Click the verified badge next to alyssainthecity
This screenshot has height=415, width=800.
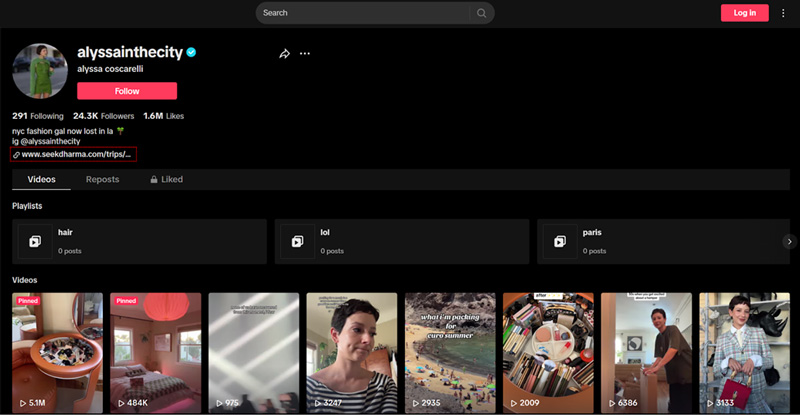pyautogui.click(x=191, y=52)
